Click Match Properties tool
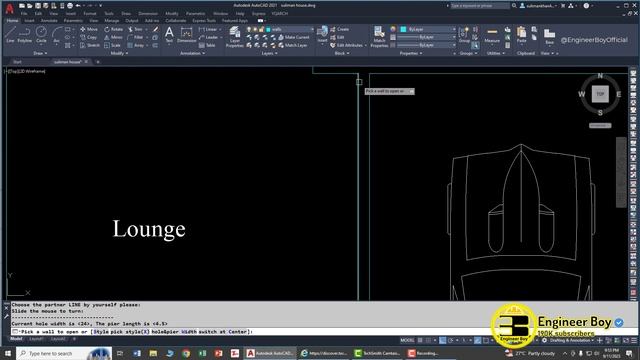 point(379,37)
